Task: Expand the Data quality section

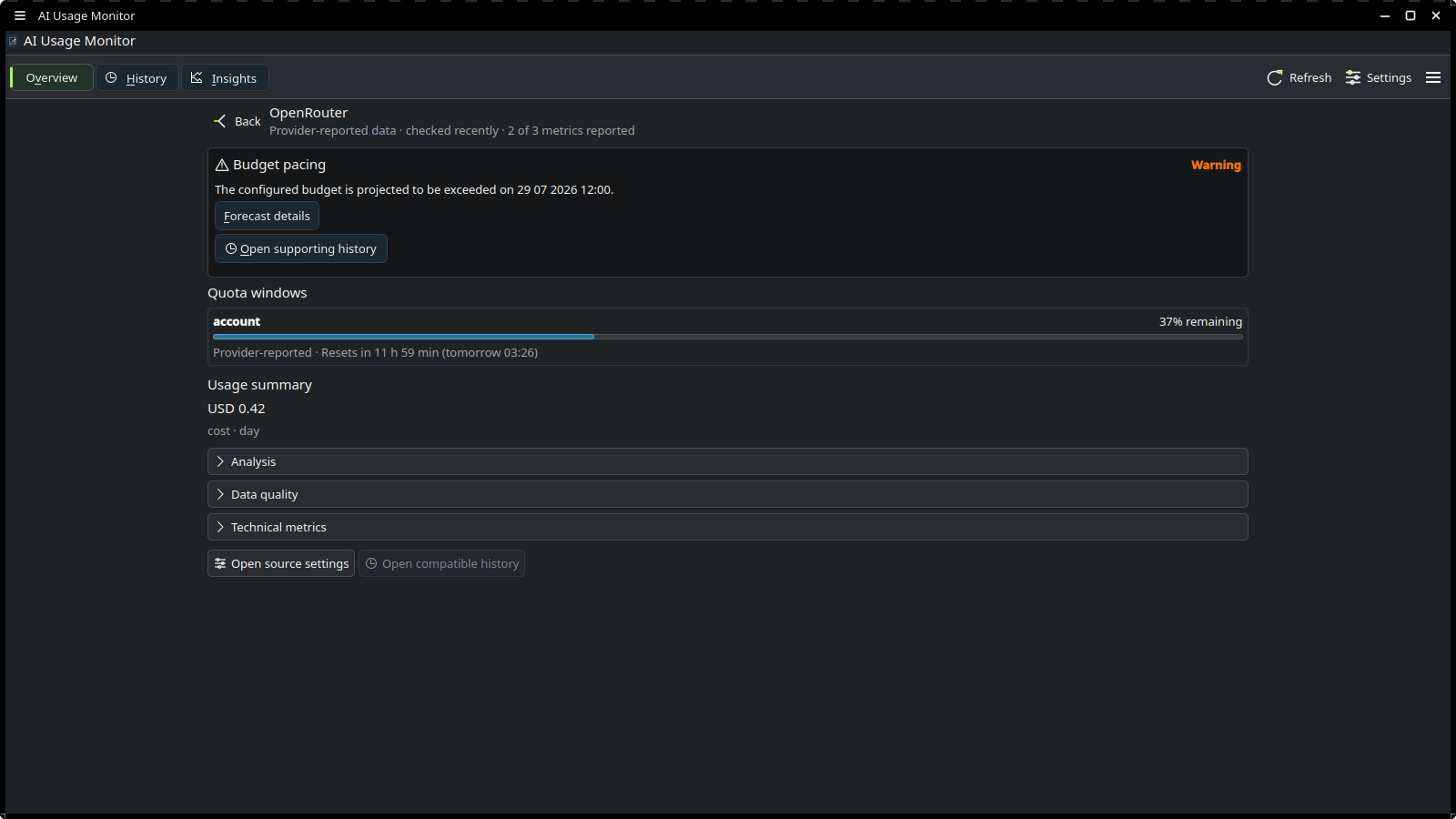Action: [x=728, y=495]
